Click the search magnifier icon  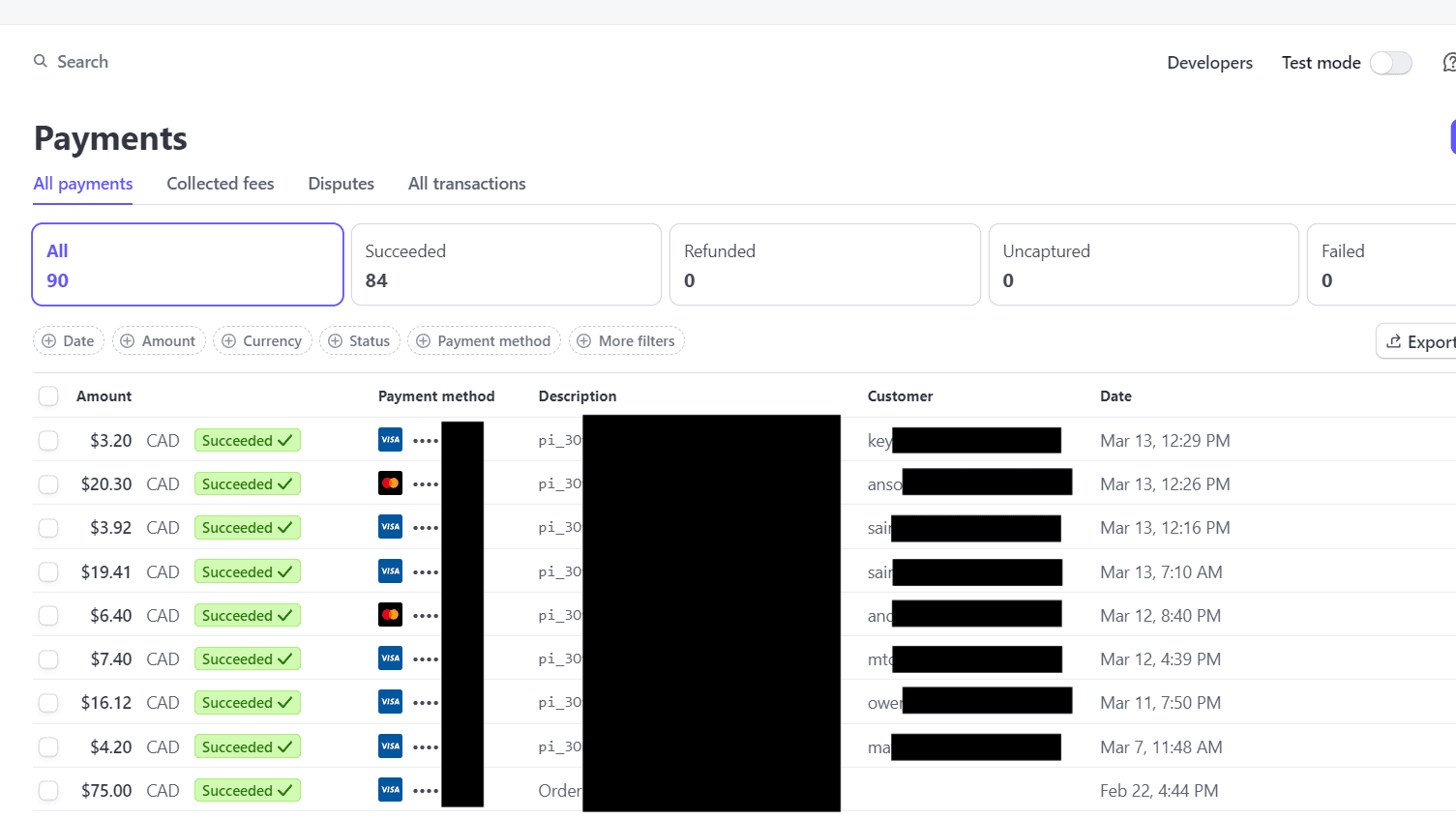[x=41, y=61]
